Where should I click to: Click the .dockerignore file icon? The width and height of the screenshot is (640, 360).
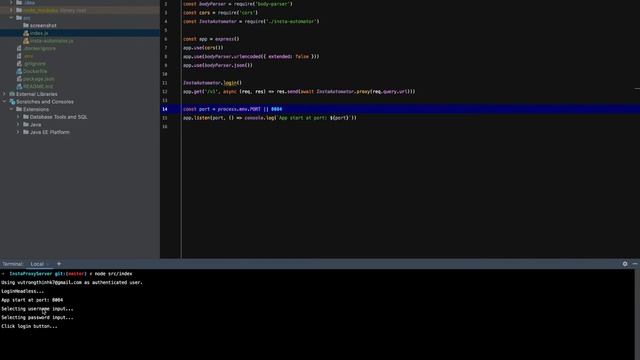(19, 48)
